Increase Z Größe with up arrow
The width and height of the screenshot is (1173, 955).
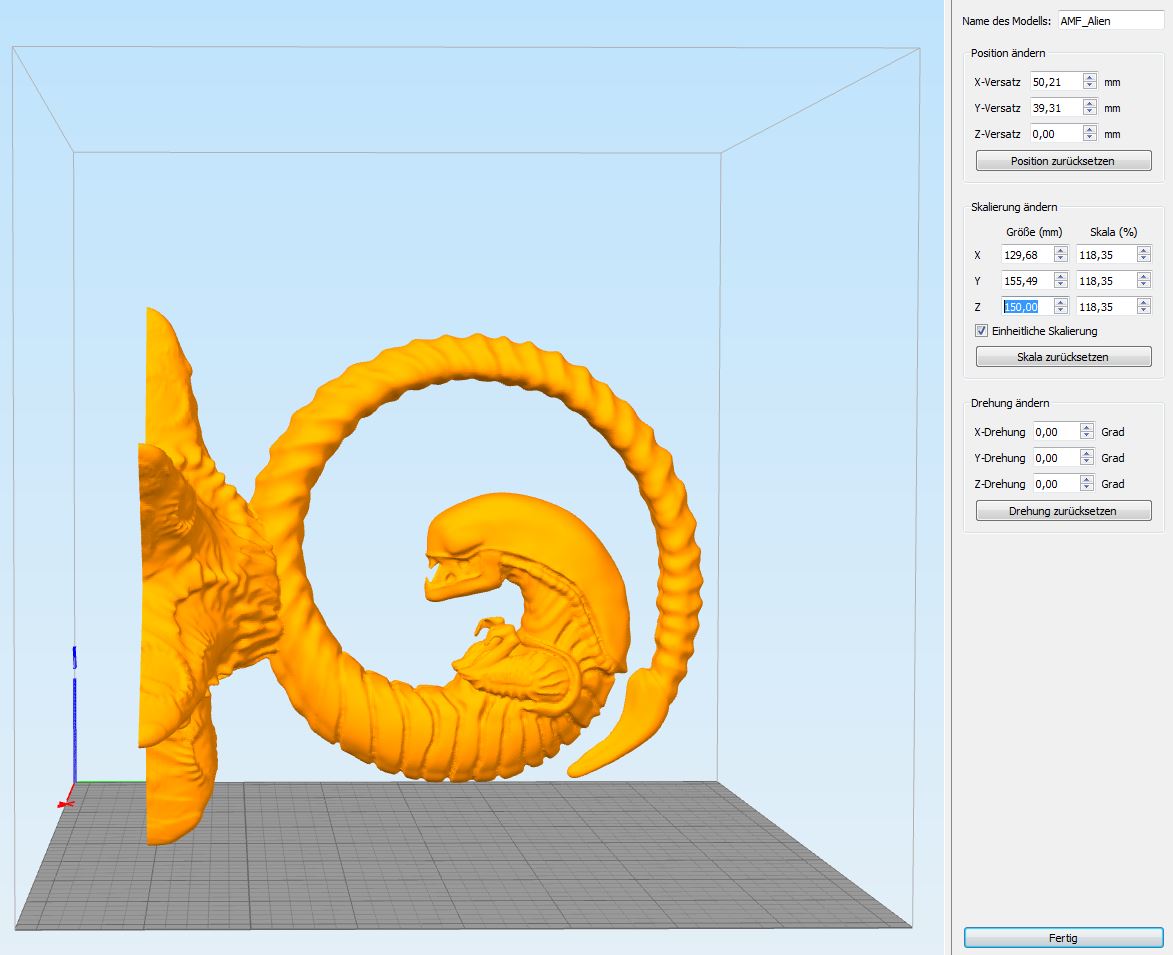[x=1061, y=302]
